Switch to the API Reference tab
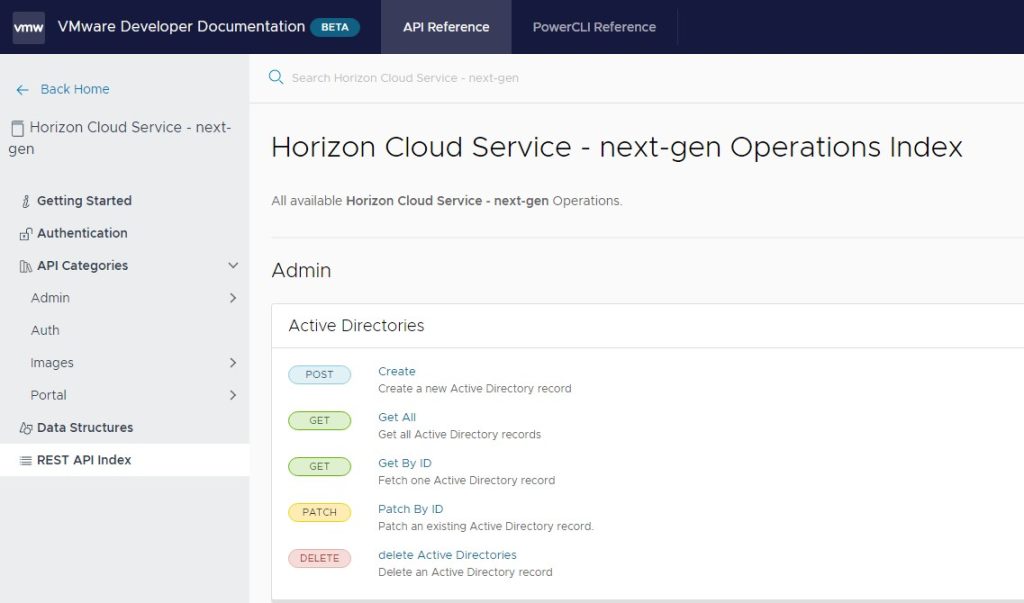This screenshot has width=1024, height=603. [x=446, y=27]
